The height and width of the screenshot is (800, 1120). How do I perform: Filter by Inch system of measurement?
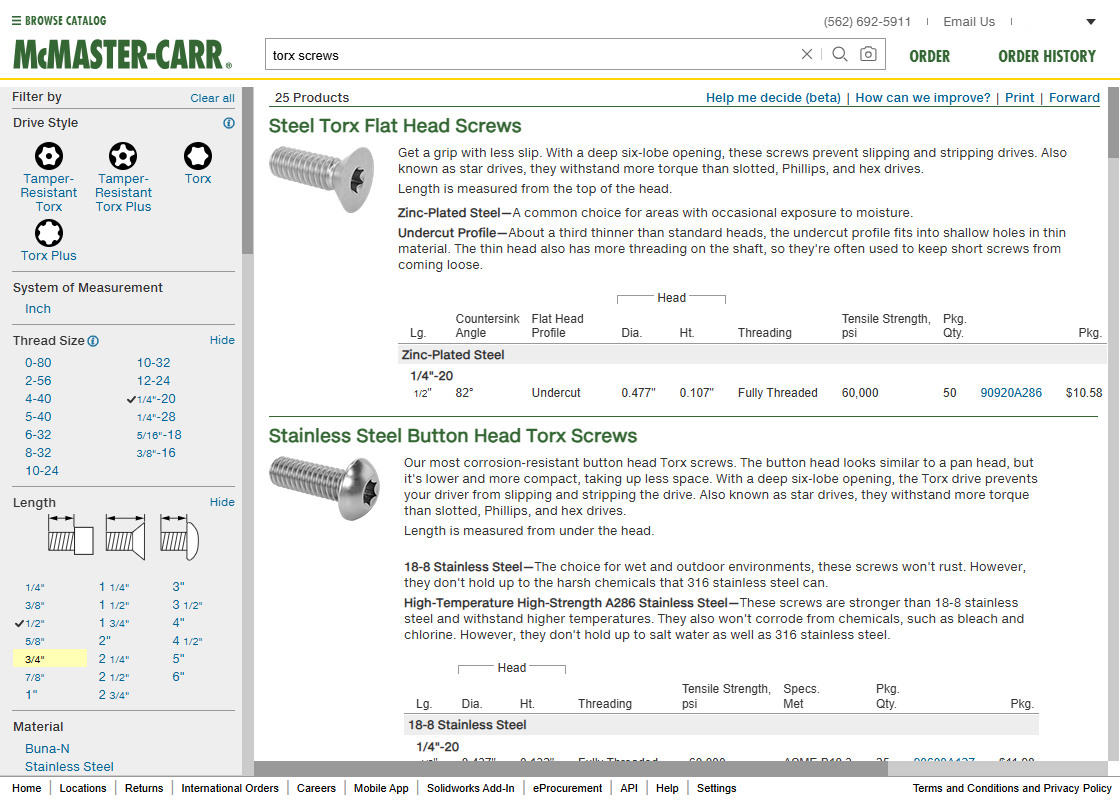pyautogui.click(x=38, y=309)
